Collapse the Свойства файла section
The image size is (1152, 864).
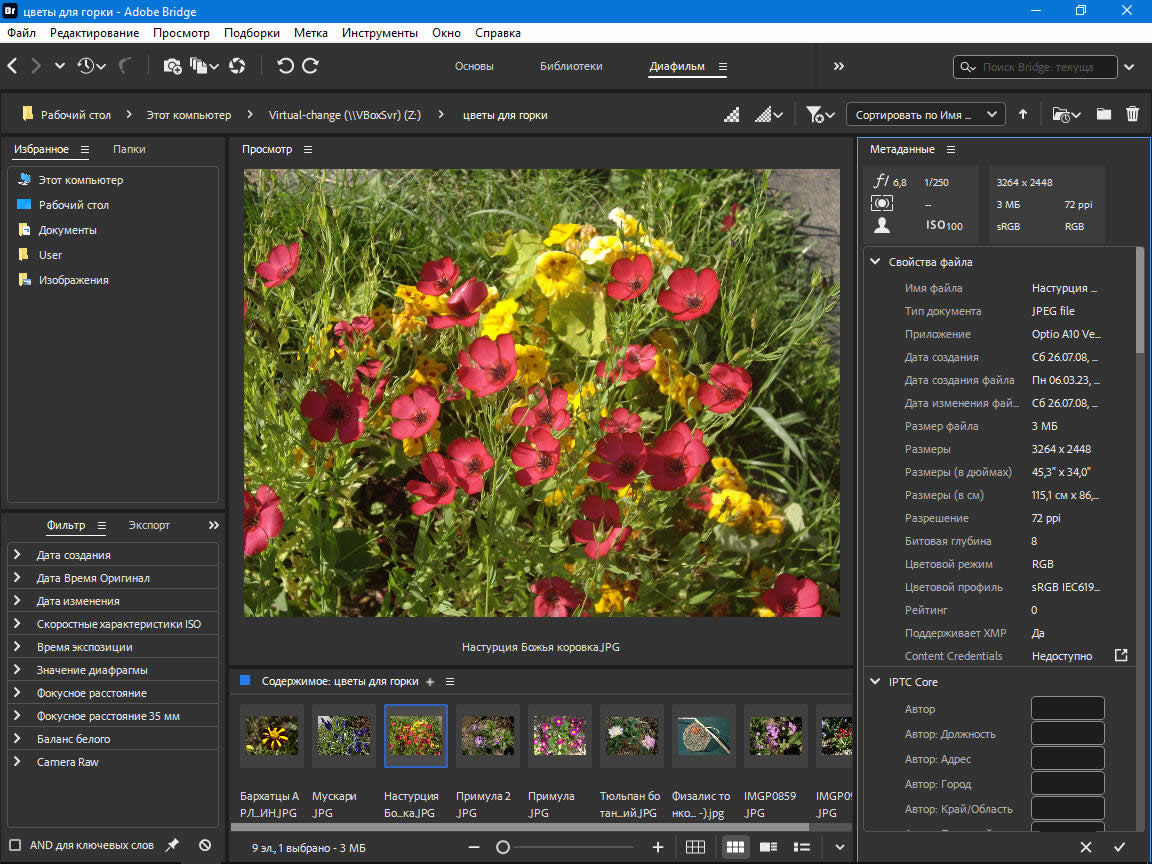[876, 262]
